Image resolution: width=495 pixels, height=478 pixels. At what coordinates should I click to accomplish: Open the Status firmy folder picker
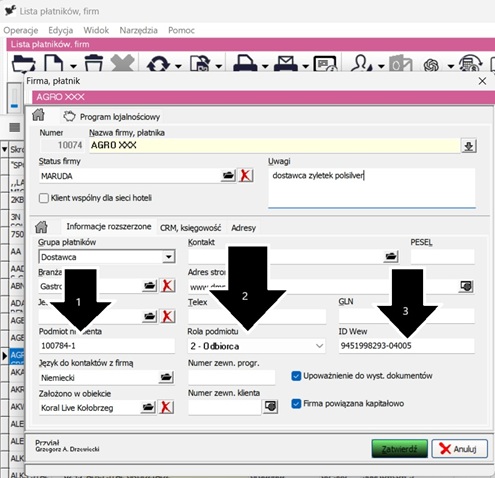click(x=228, y=175)
